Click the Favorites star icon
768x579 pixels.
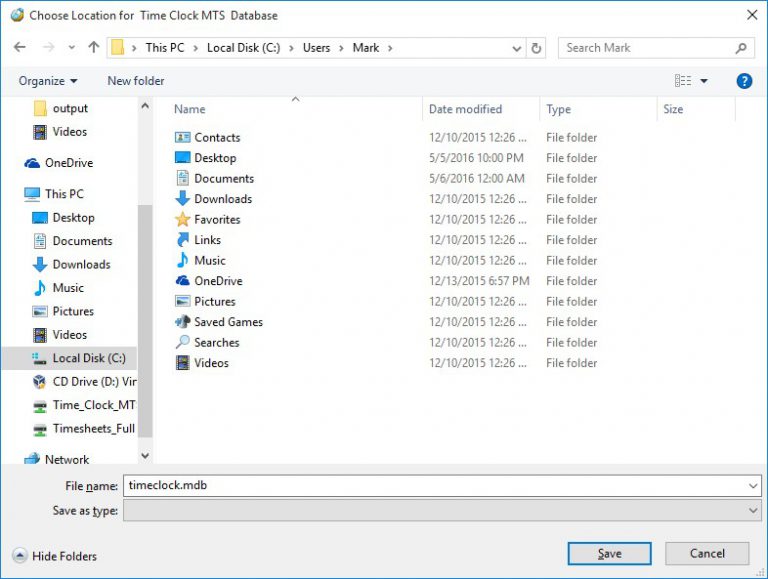point(182,219)
